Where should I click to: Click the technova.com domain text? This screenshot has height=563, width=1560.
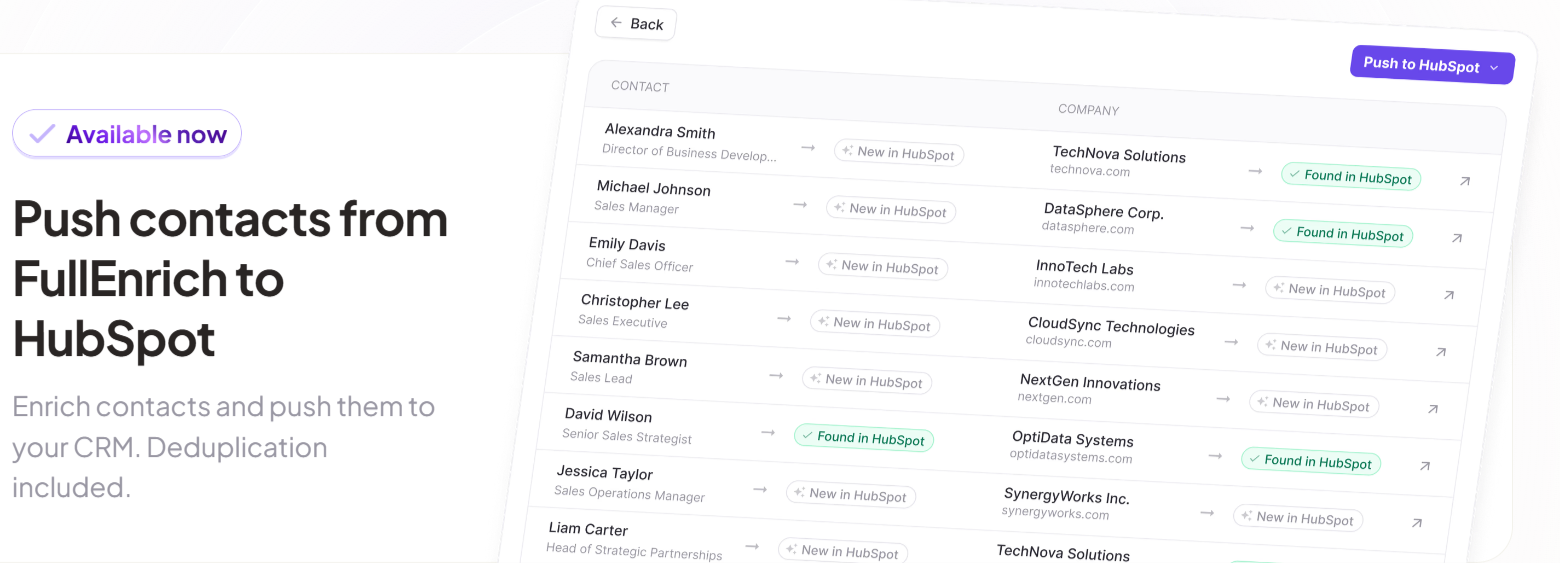pos(1090,171)
